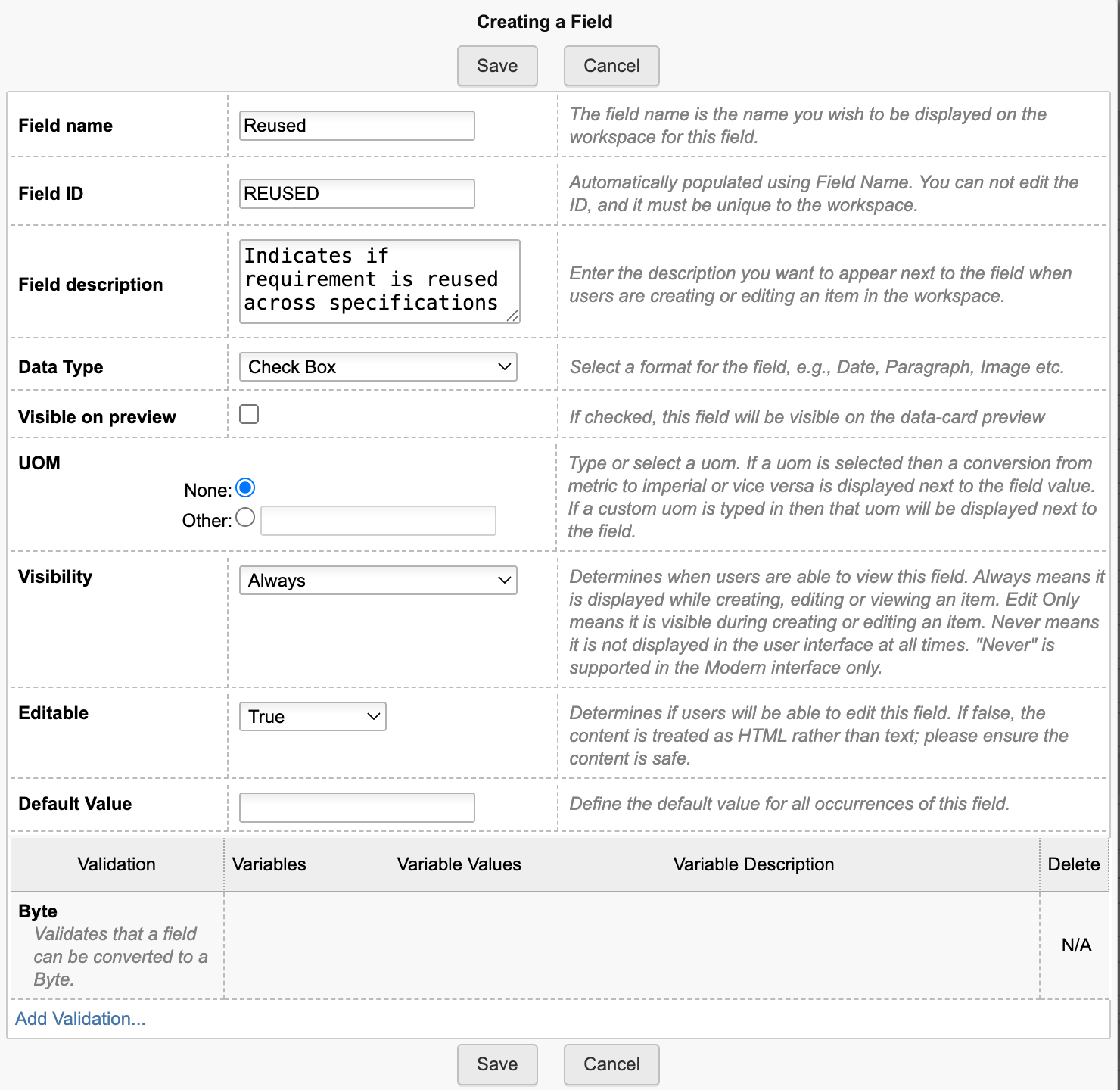Screen dimensions: 1120x1090
Task: Click the Default Value help text
Action: pos(789,804)
